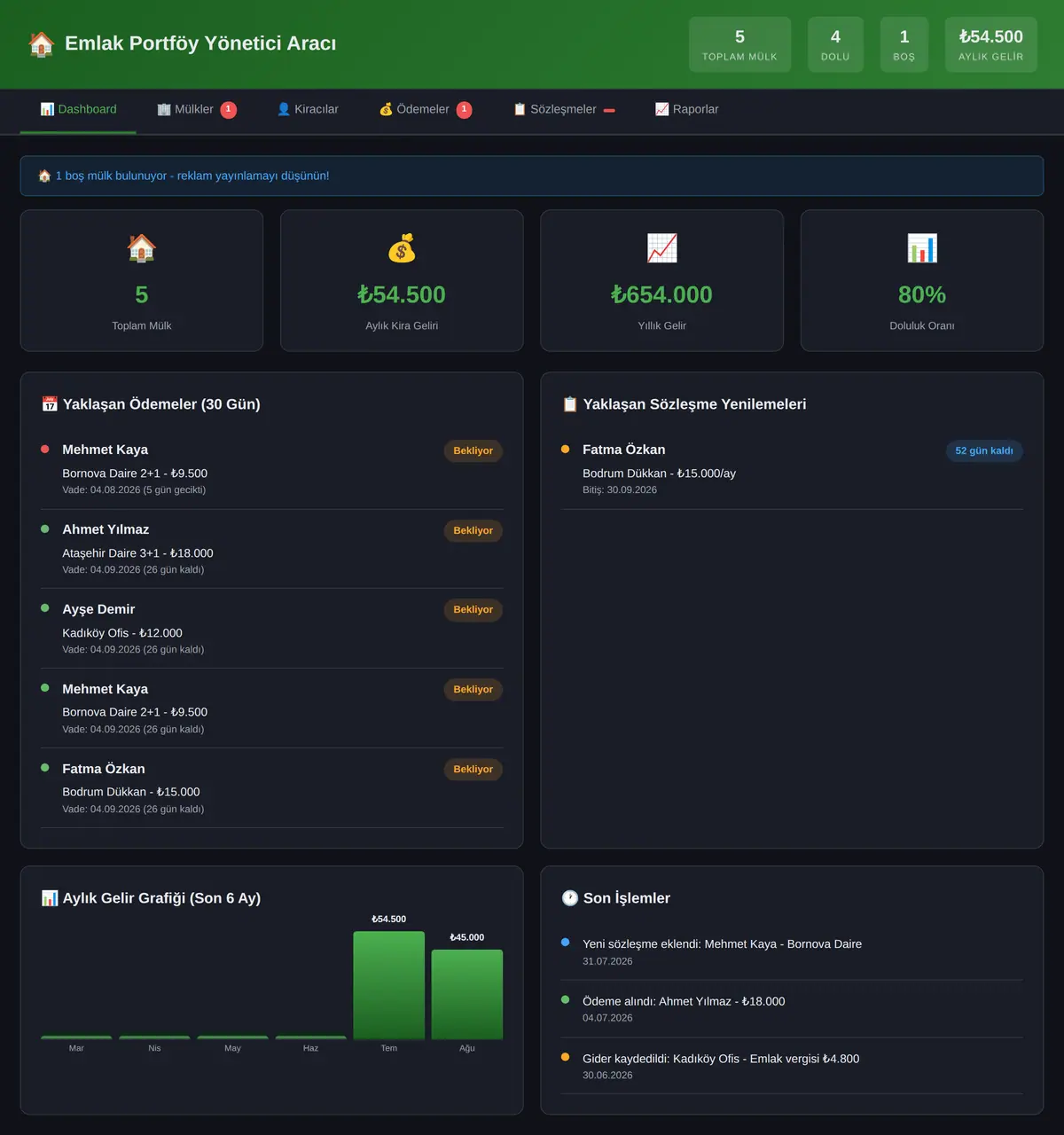The image size is (1064, 1135).
Task: Click the Boş stat box in header
Action: point(904,44)
